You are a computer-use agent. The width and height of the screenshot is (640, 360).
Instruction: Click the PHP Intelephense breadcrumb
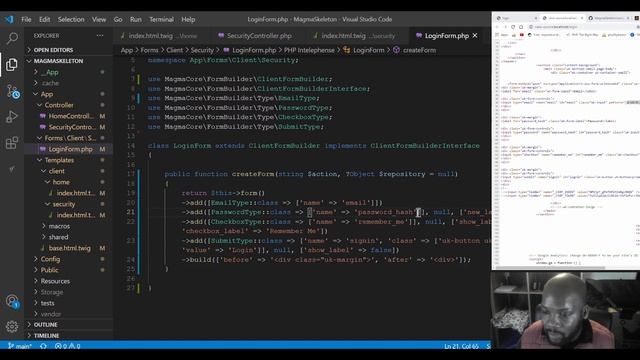(309, 50)
